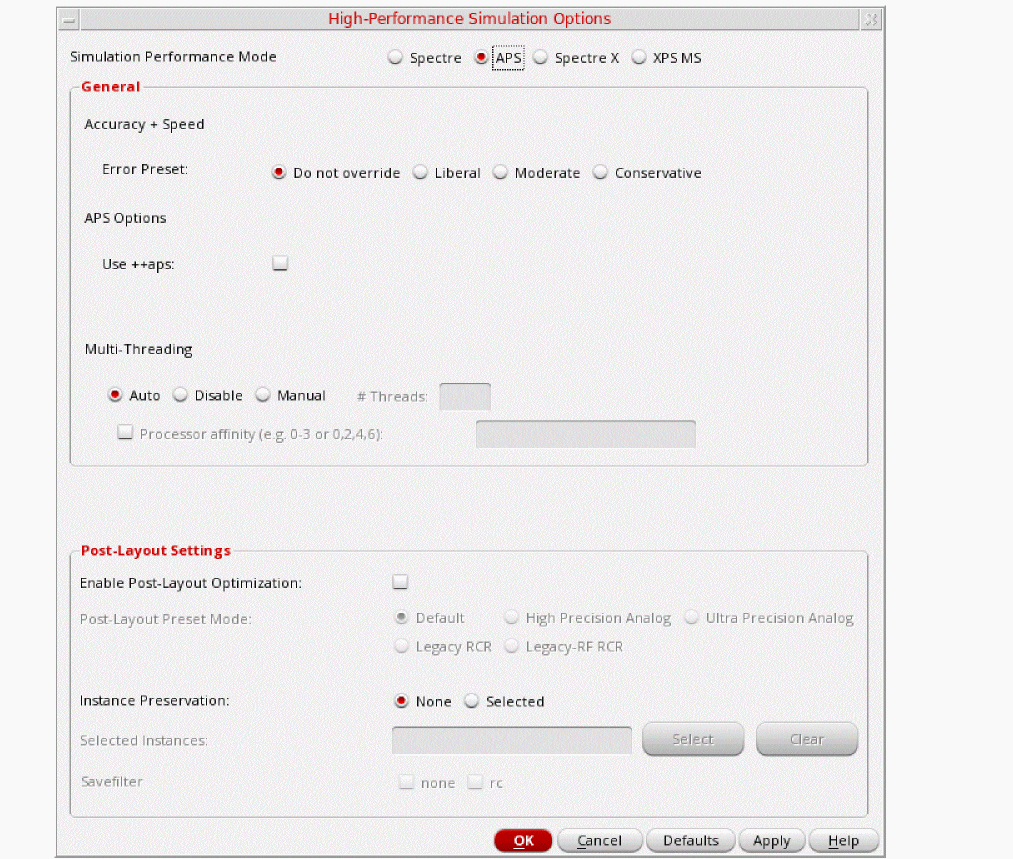Open the window menu icon in title bar
1013x859 pixels.
tap(69, 19)
